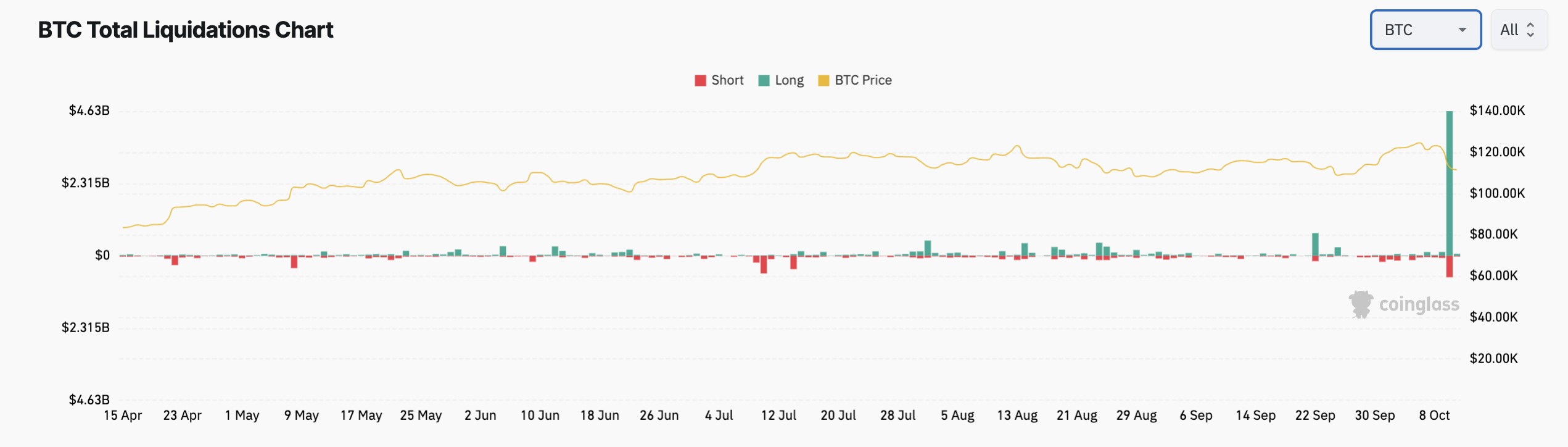1568x447 pixels.
Task: Click the 8 Oct date label on the x-axis
Action: tap(1435, 416)
